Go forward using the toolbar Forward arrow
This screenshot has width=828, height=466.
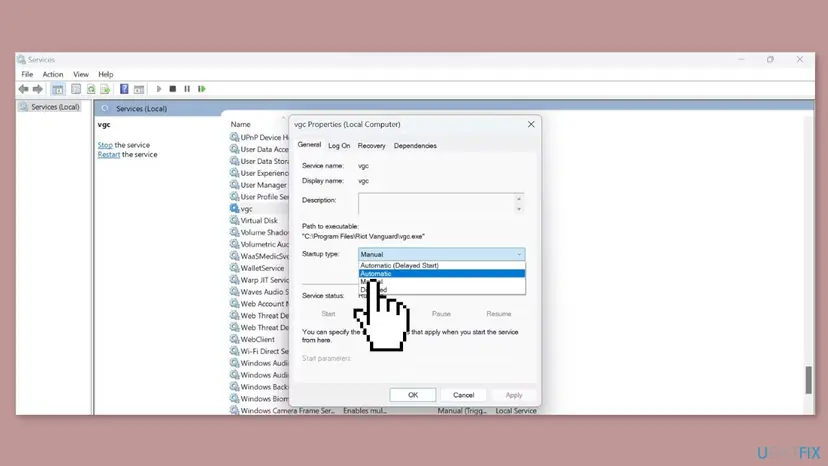(37, 89)
